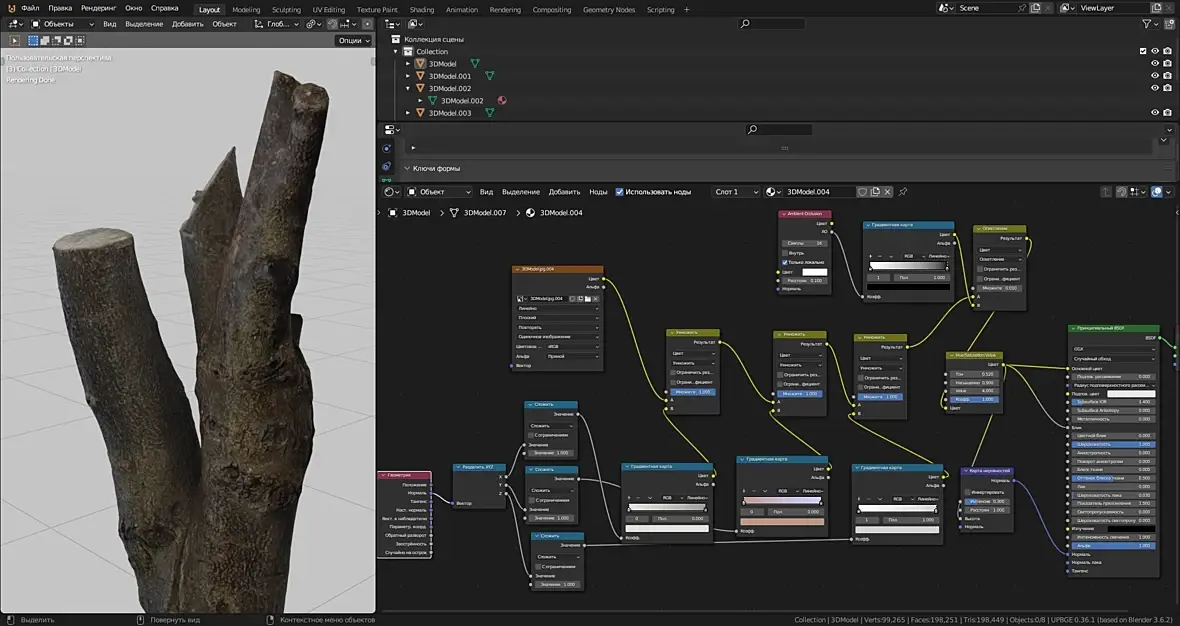This screenshot has width=1180, height=626.
Task: Click the mesh data icon next to 3DModel.001
Action: tap(489, 76)
